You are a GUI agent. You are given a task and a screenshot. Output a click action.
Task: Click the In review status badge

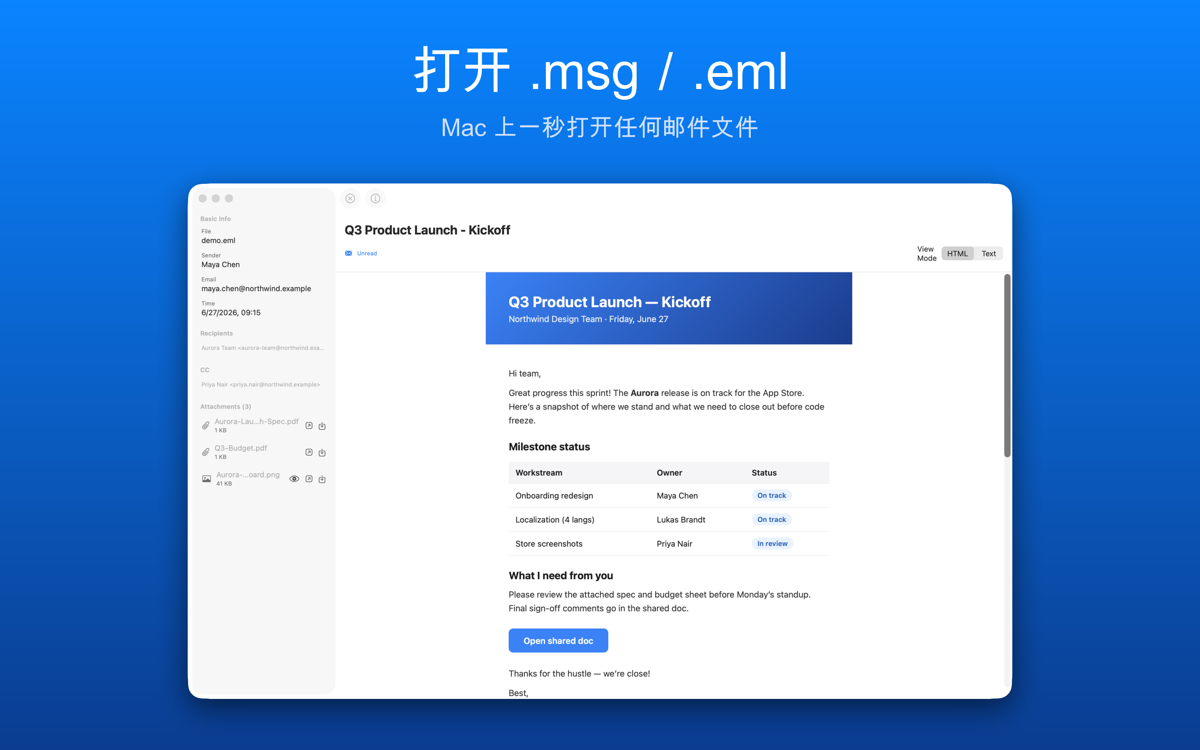[x=772, y=543]
